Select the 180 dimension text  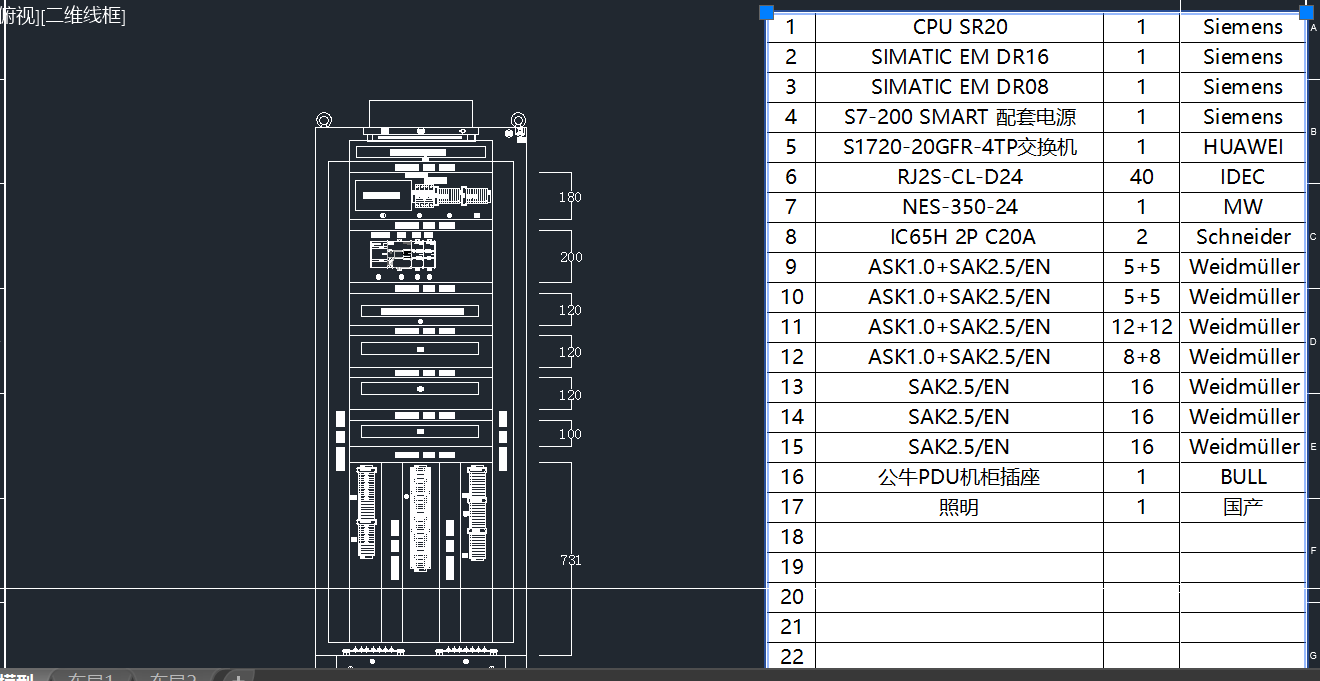click(x=570, y=197)
